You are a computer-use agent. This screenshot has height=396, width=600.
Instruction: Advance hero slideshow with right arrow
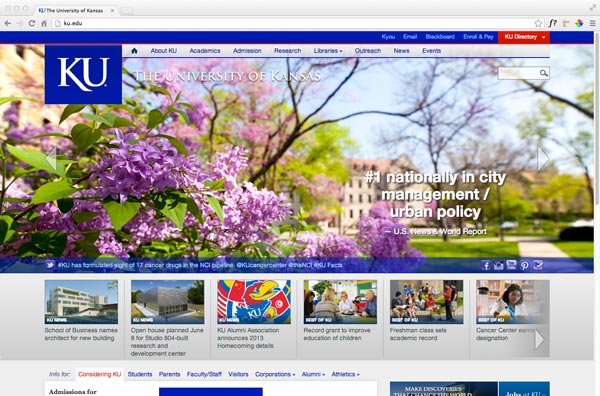coord(543,158)
